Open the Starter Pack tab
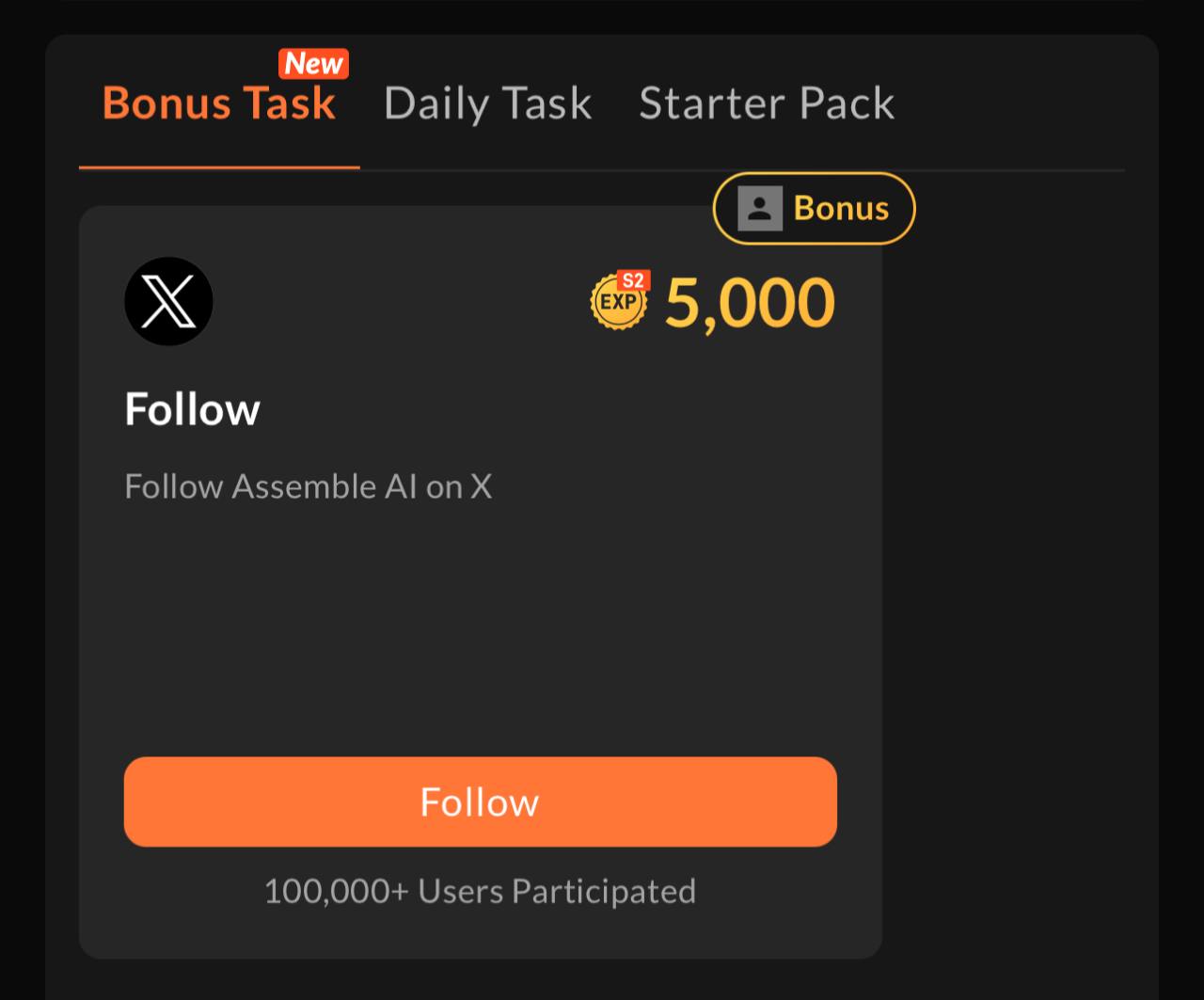This screenshot has width=1204, height=1000. [766, 103]
